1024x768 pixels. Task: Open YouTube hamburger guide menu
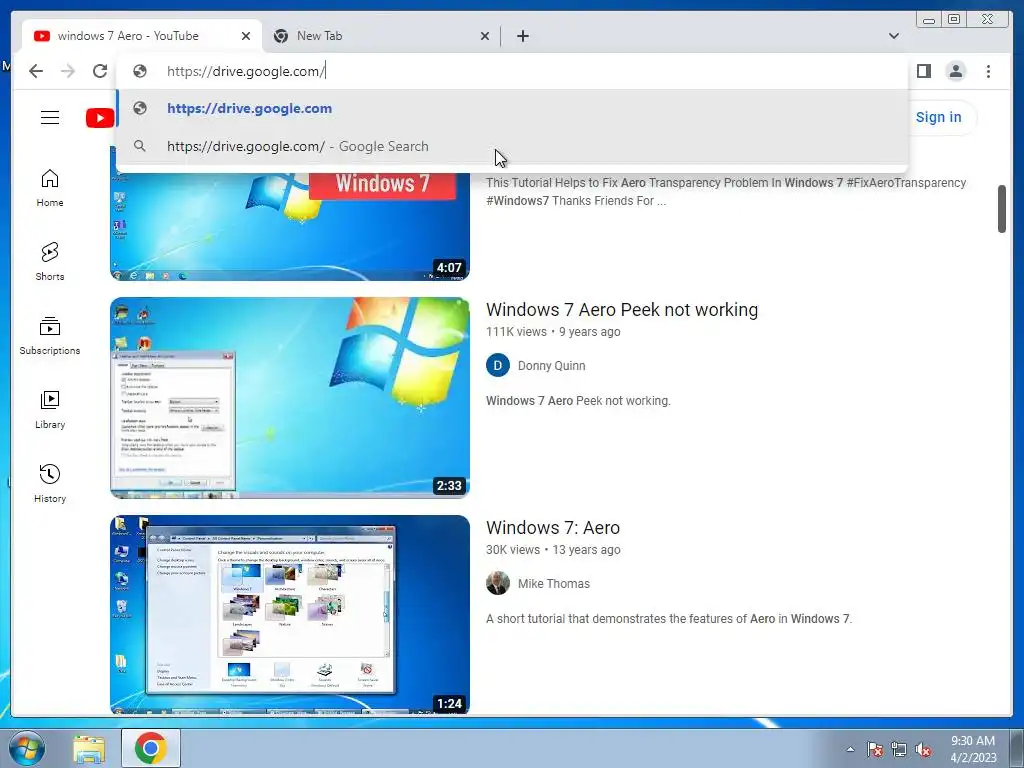point(50,118)
